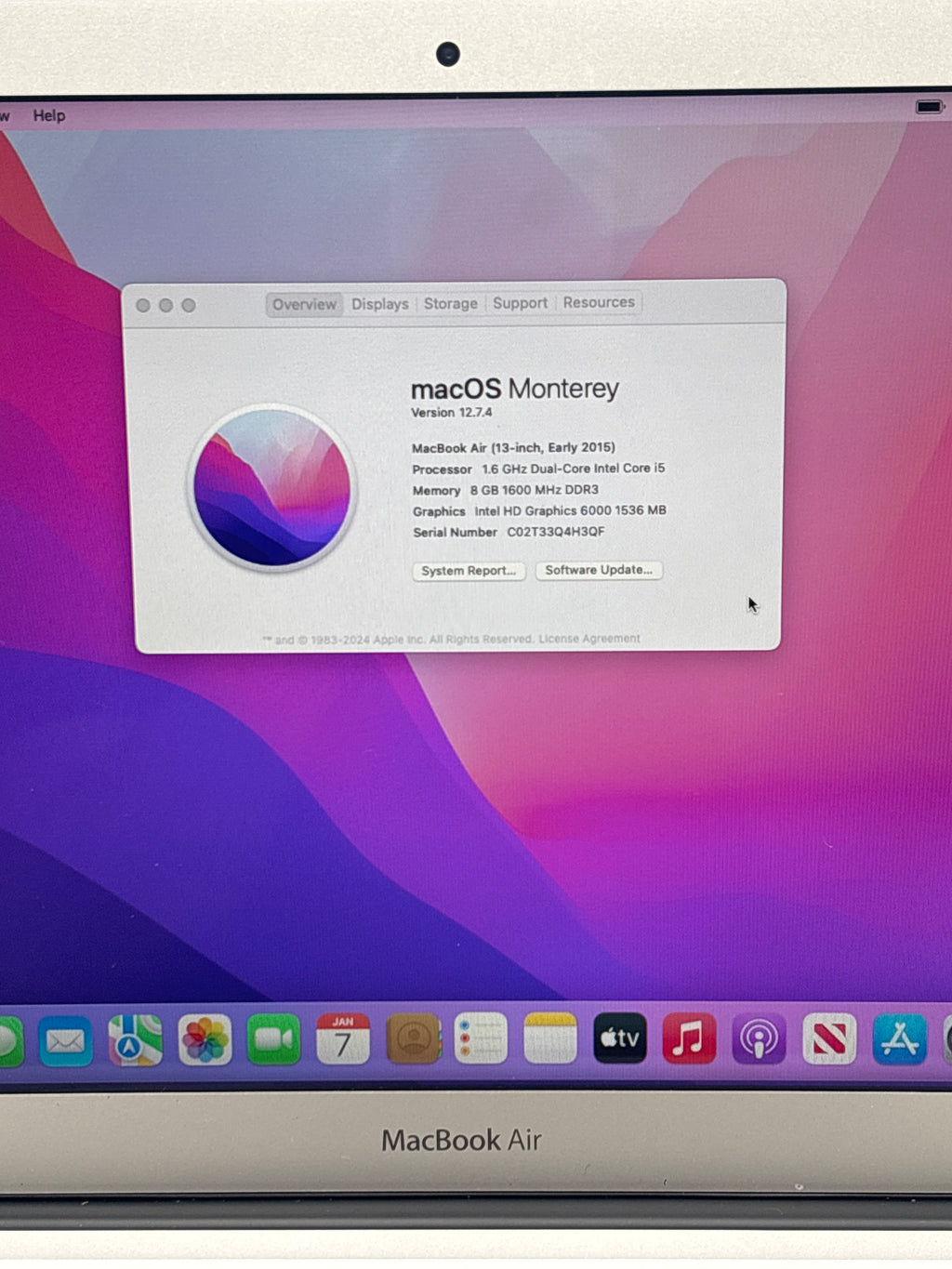The height and width of the screenshot is (1269, 952).
Task: Switch to the Displays tab
Action: click(380, 304)
